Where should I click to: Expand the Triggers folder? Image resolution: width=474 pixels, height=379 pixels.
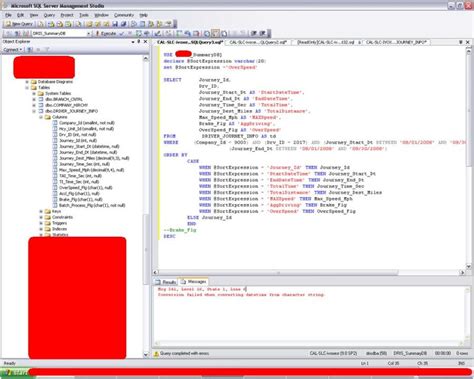pos(41,223)
